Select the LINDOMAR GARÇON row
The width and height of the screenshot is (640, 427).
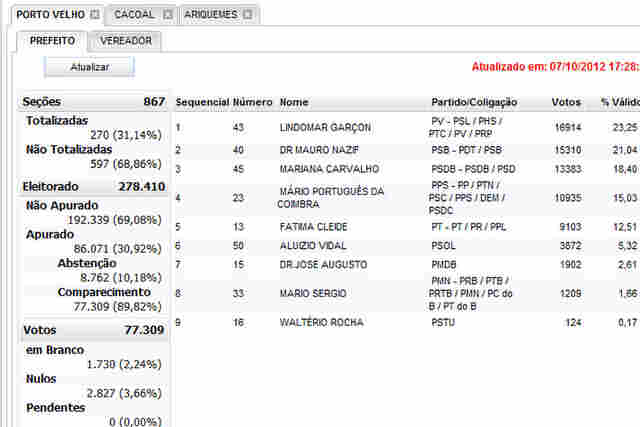(x=325, y=128)
